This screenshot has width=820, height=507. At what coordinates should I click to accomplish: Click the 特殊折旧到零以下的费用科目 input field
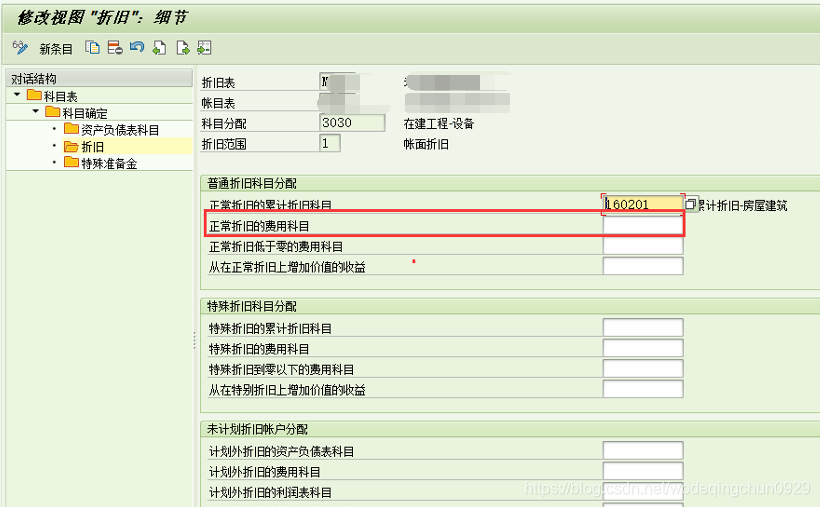pos(643,368)
